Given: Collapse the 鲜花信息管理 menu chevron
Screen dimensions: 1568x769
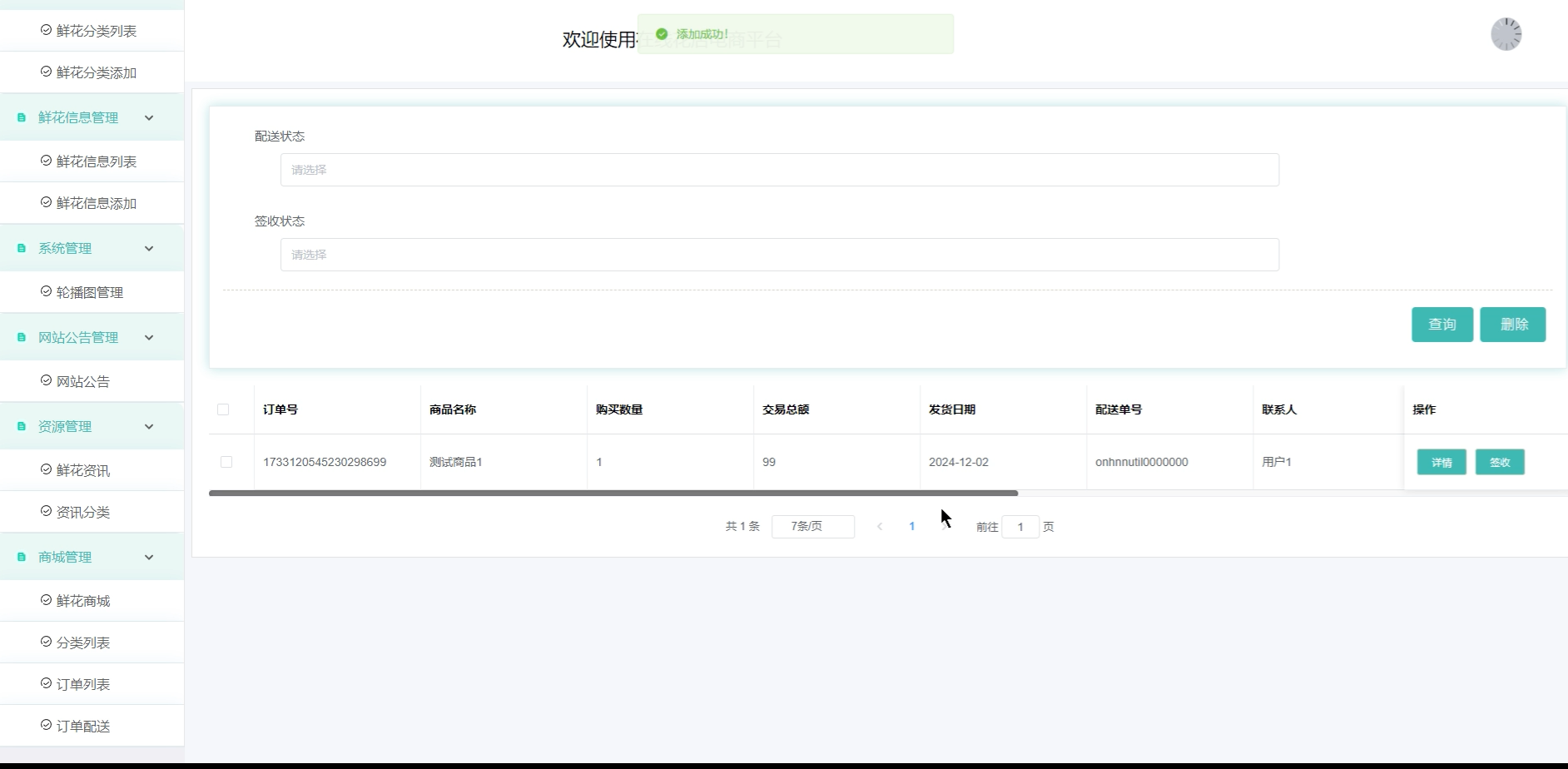Looking at the screenshot, I should (149, 117).
